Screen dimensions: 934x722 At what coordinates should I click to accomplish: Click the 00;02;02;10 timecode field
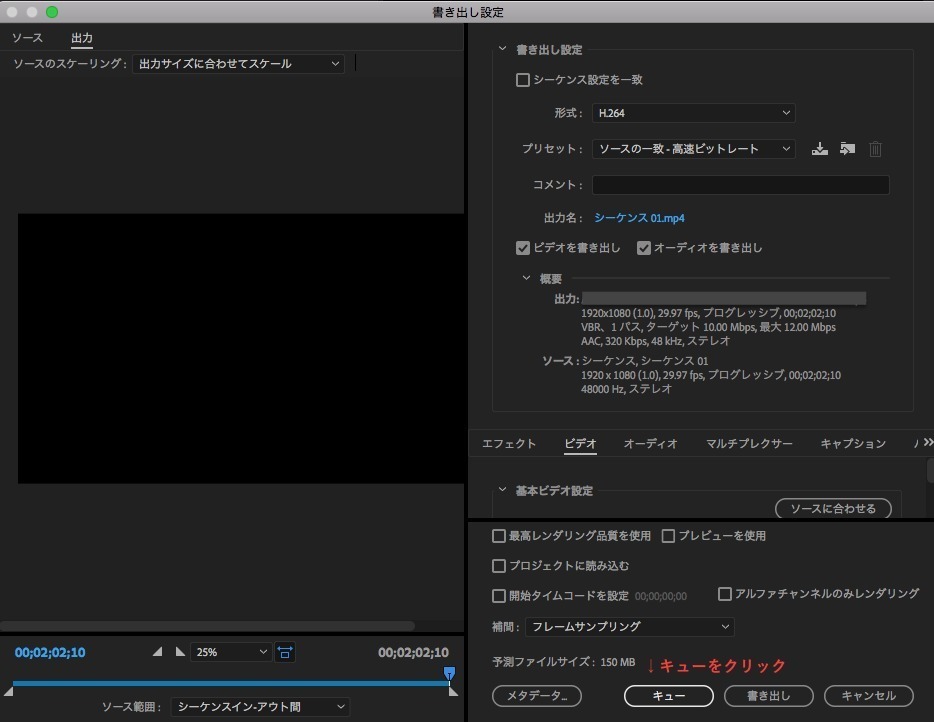(48, 652)
